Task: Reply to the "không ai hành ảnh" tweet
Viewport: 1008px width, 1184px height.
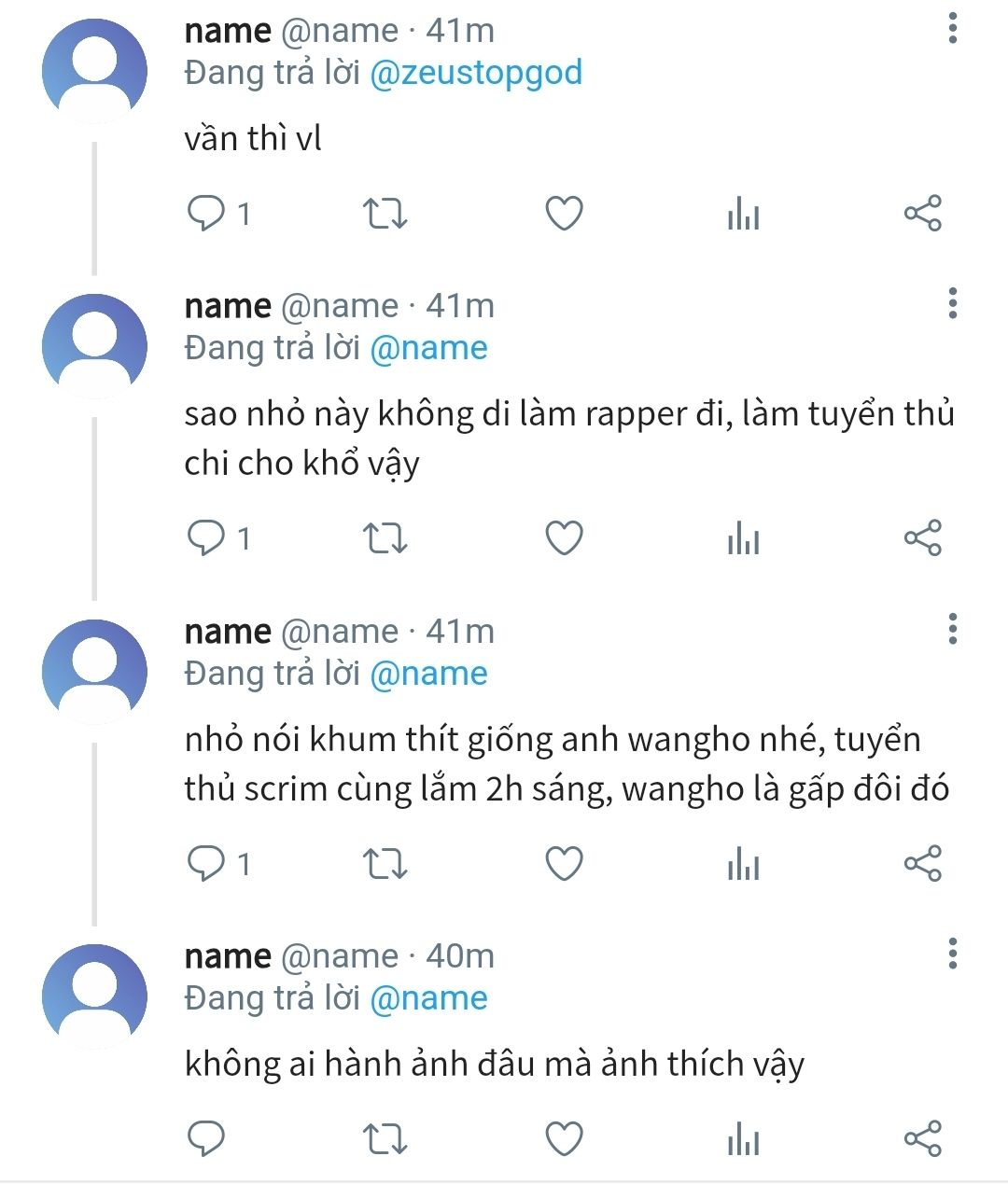Action: coord(206,1139)
